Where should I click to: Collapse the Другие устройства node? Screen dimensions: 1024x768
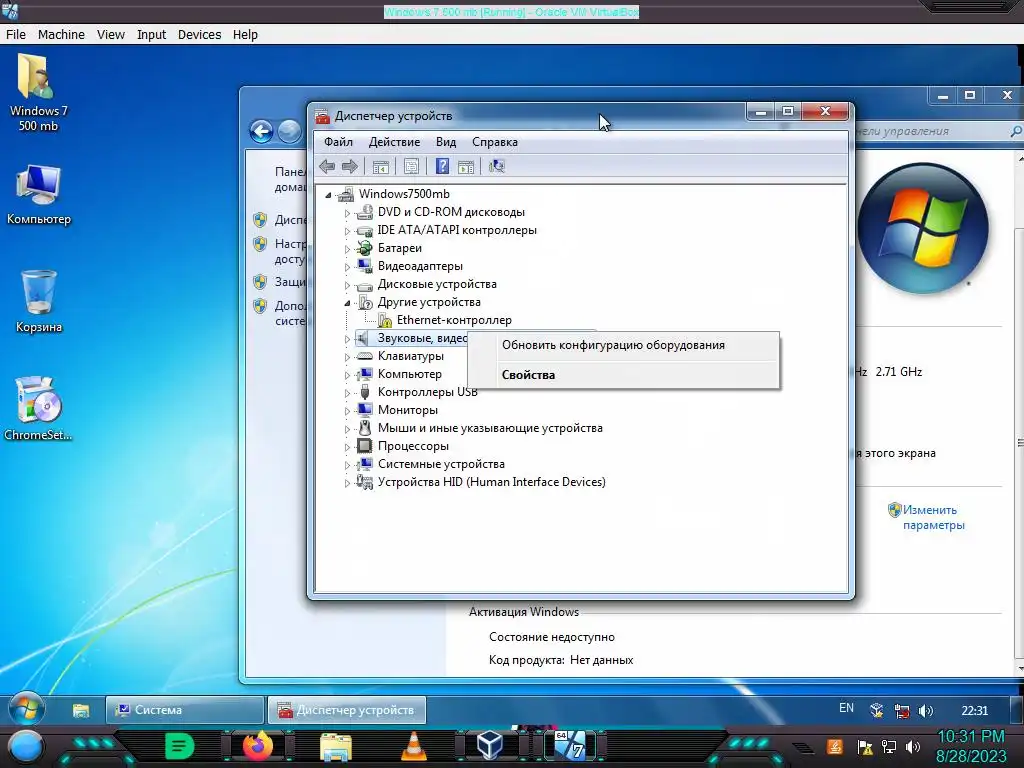tap(347, 302)
